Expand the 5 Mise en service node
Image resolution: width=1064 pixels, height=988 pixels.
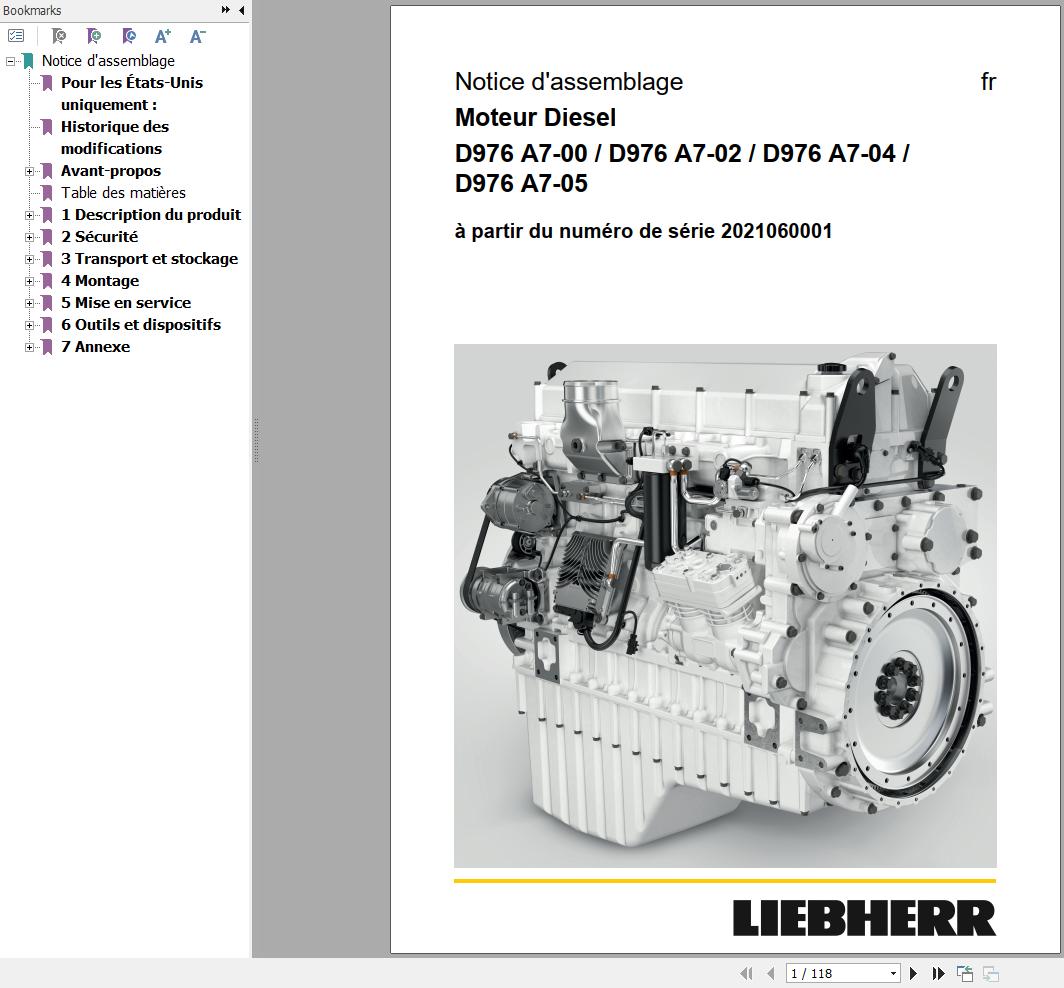(x=29, y=303)
